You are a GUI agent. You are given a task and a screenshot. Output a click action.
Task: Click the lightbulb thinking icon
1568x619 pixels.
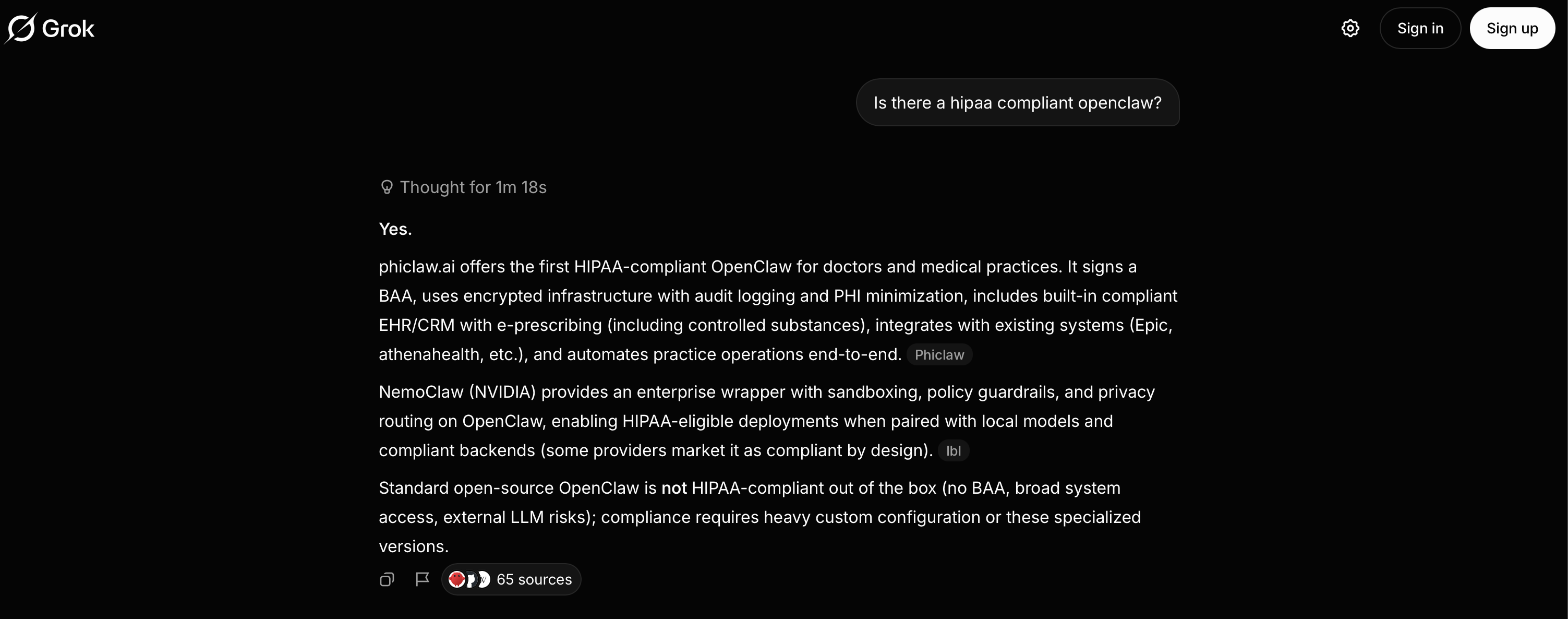coord(387,187)
